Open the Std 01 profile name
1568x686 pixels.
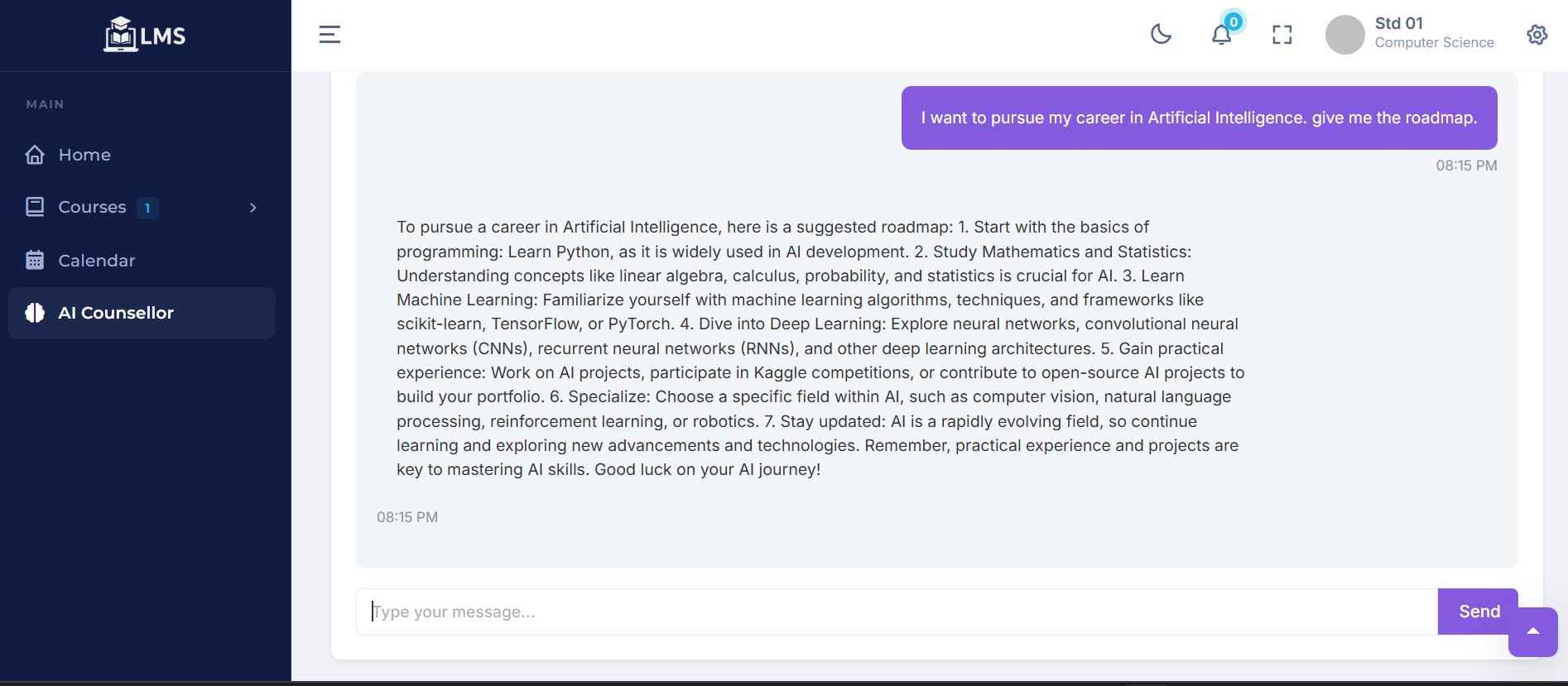[x=1399, y=23]
